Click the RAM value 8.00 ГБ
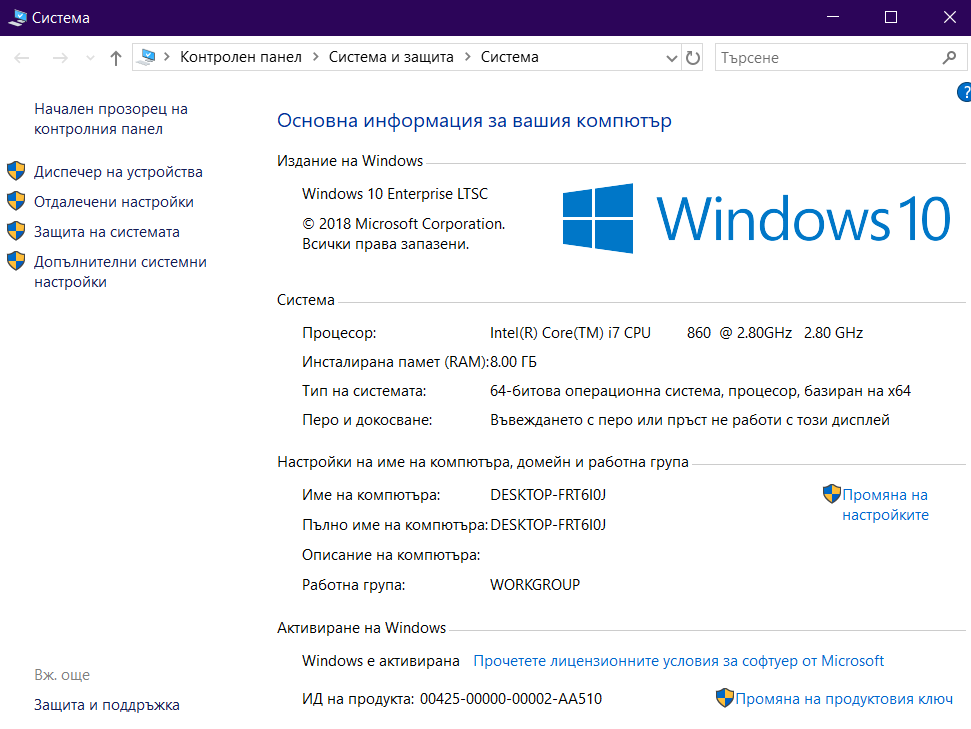The height and width of the screenshot is (729, 971). [x=513, y=362]
